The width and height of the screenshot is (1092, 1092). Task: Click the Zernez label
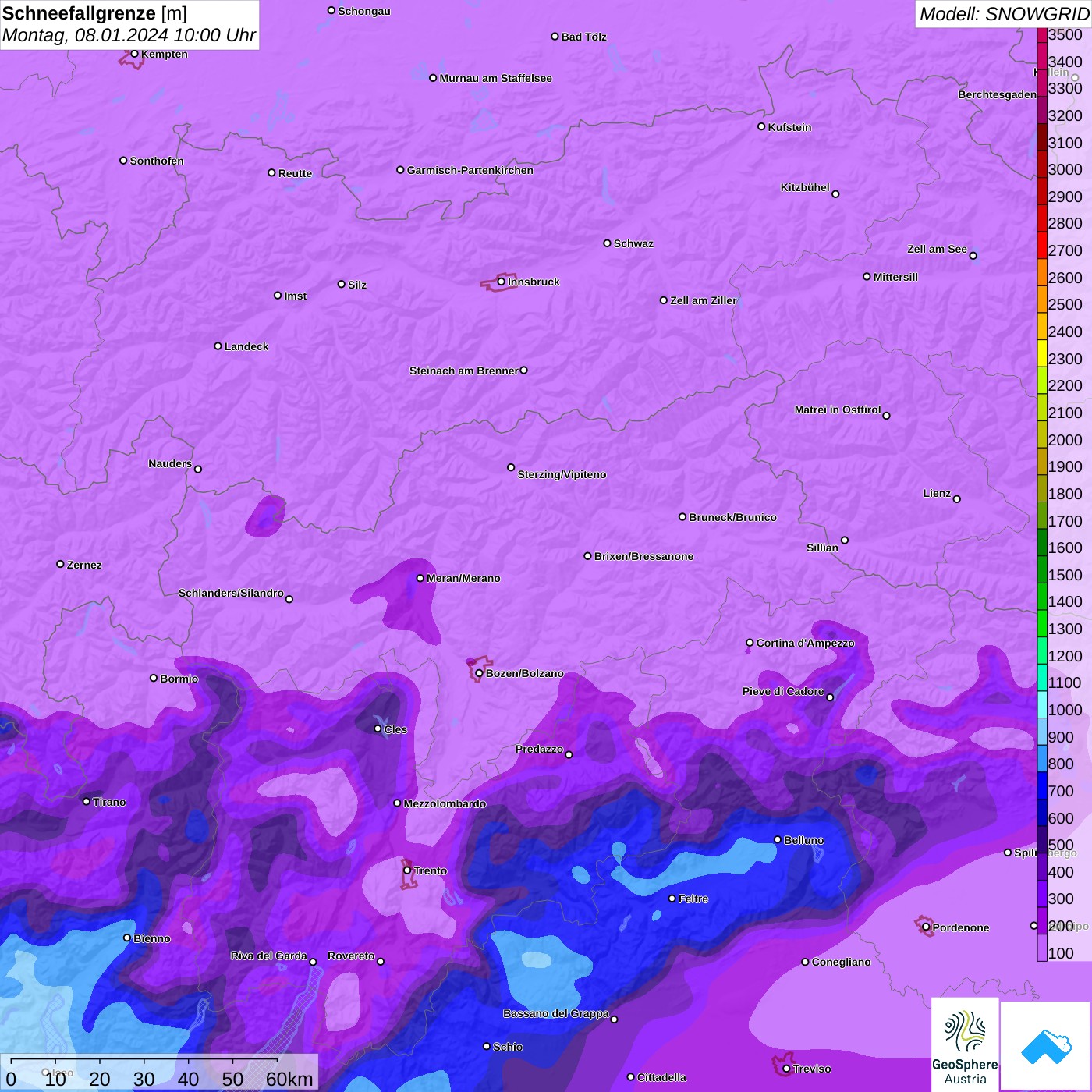(x=84, y=565)
